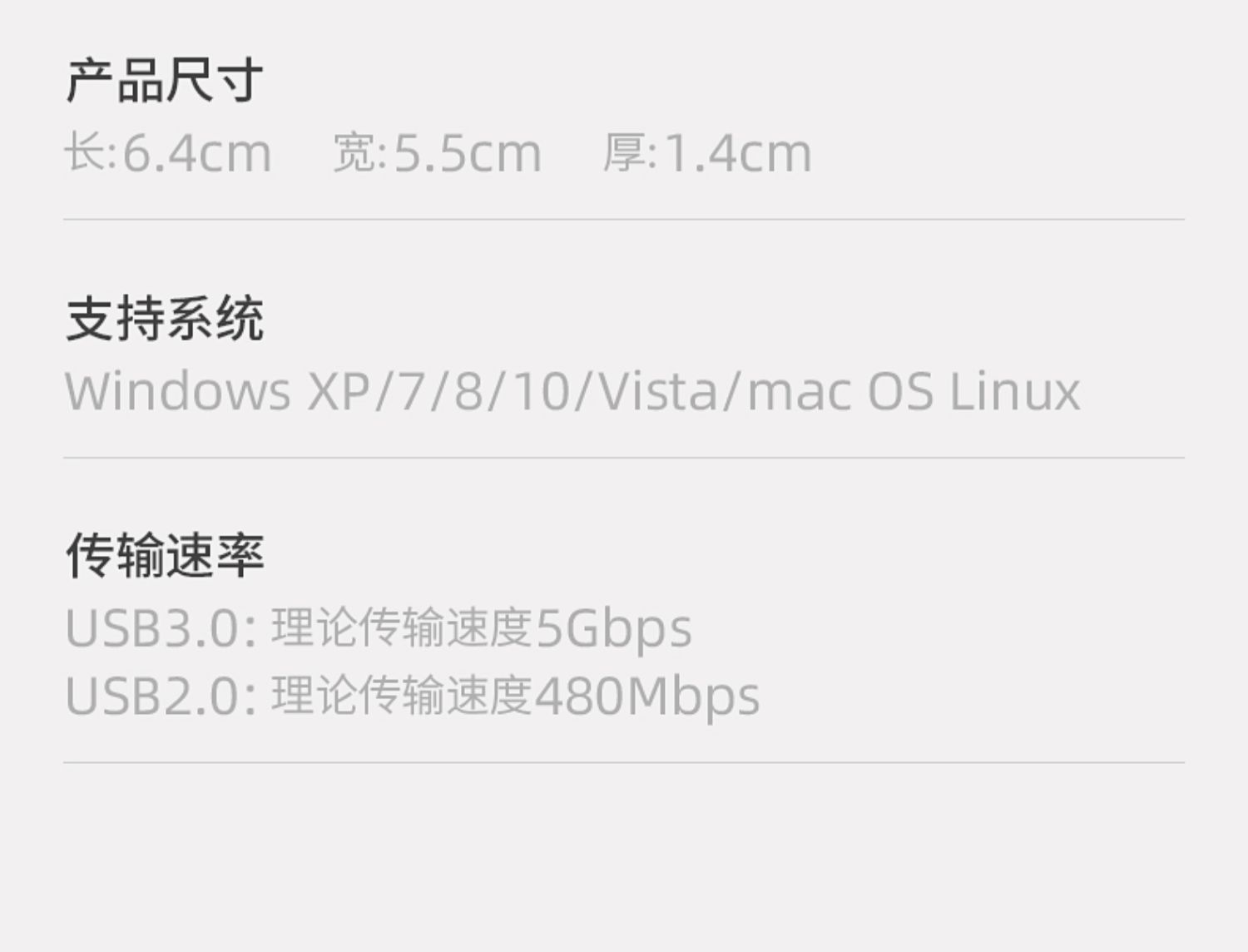The image size is (1248, 952).
Task: Click divider line below product dimensions
Action: point(624,220)
